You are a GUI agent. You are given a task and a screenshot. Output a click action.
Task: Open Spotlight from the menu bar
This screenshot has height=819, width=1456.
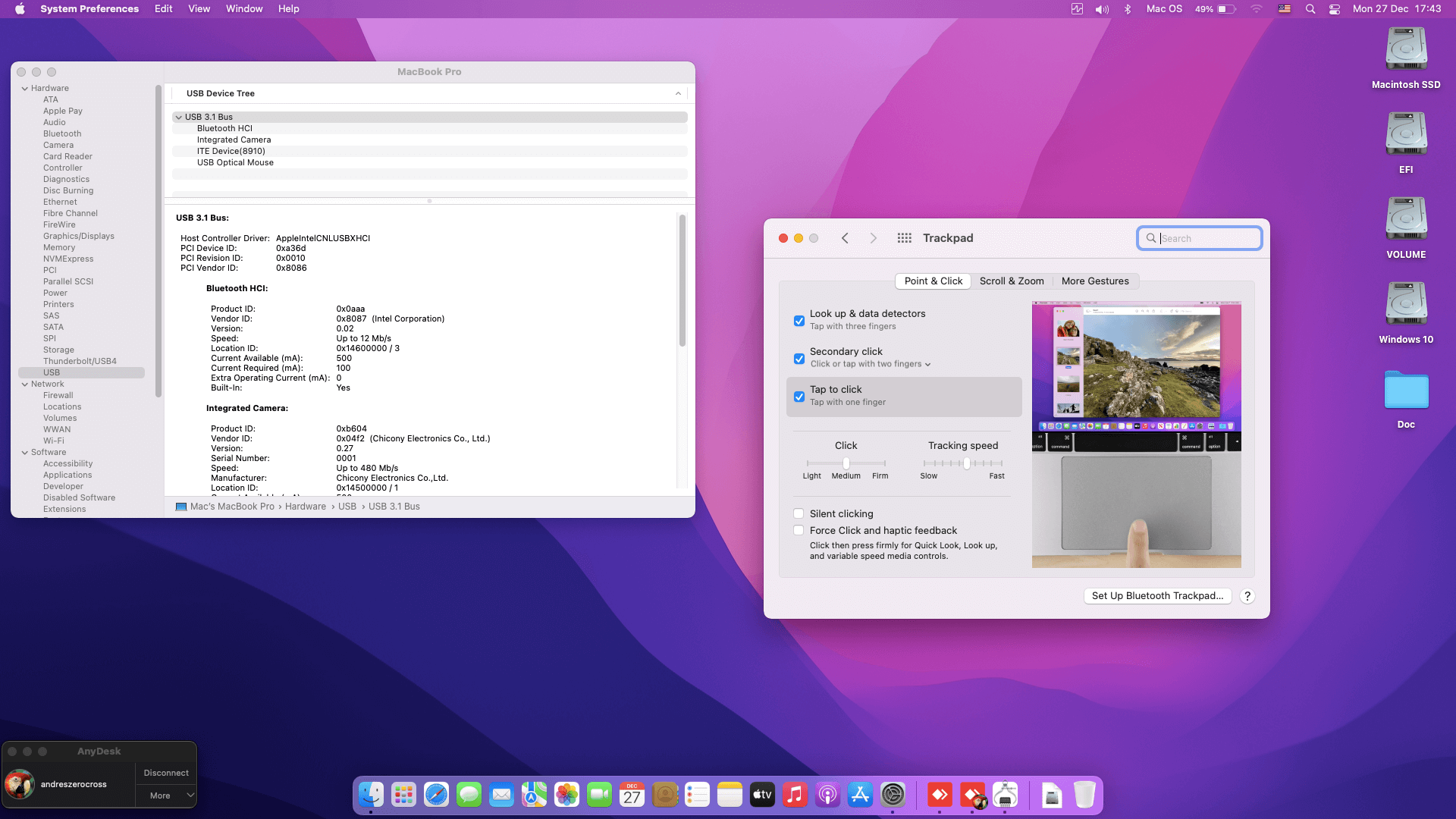point(1310,9)
